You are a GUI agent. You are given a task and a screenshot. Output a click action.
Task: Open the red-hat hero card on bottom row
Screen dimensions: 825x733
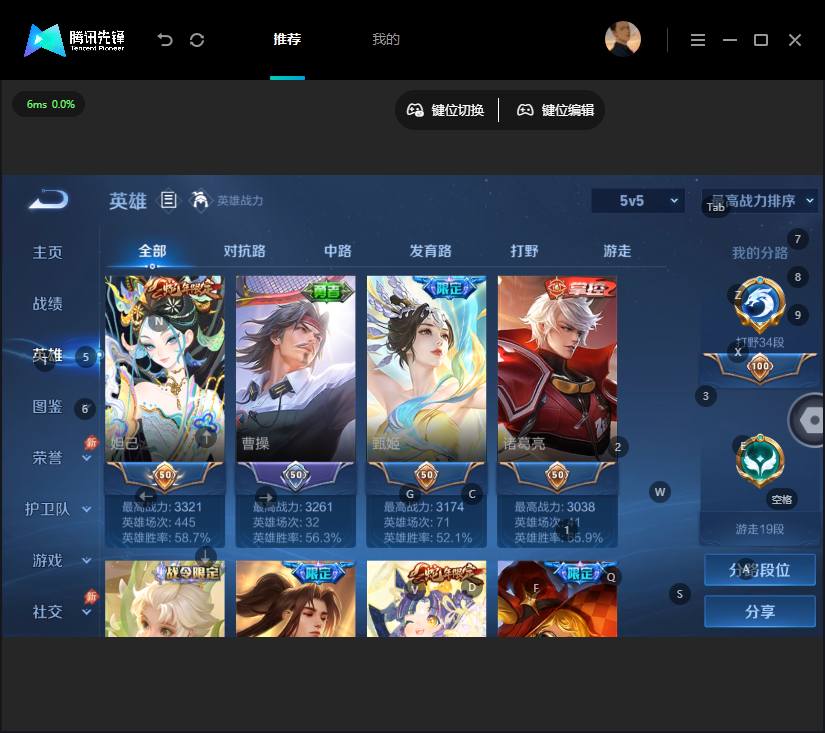[558, 599]
